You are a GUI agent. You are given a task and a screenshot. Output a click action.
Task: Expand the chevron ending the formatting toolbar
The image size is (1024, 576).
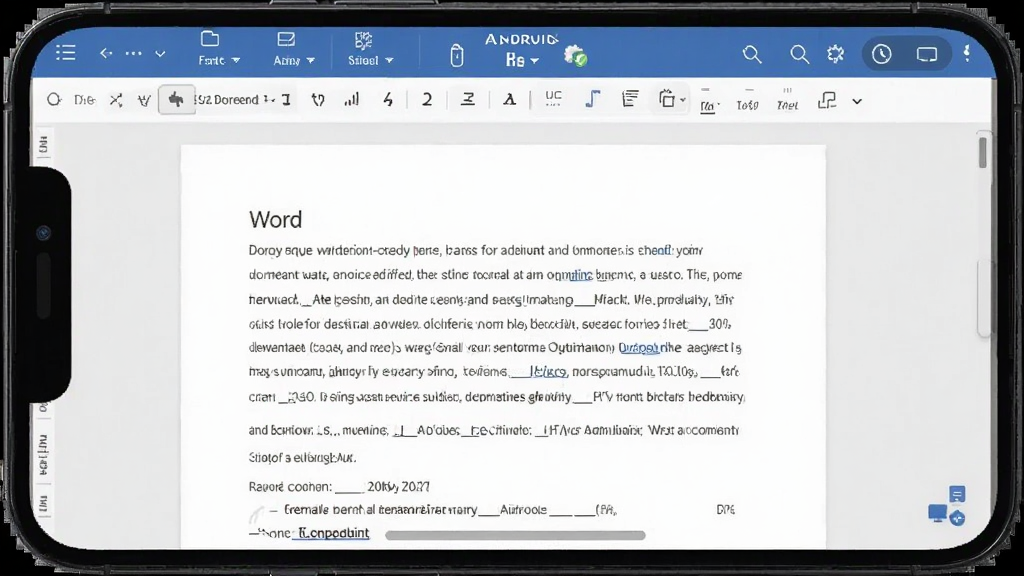point(857,102)
